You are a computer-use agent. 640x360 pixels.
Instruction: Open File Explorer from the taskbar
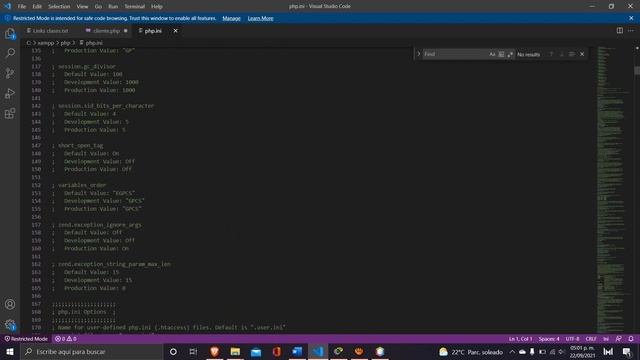[x=235, y=351]
